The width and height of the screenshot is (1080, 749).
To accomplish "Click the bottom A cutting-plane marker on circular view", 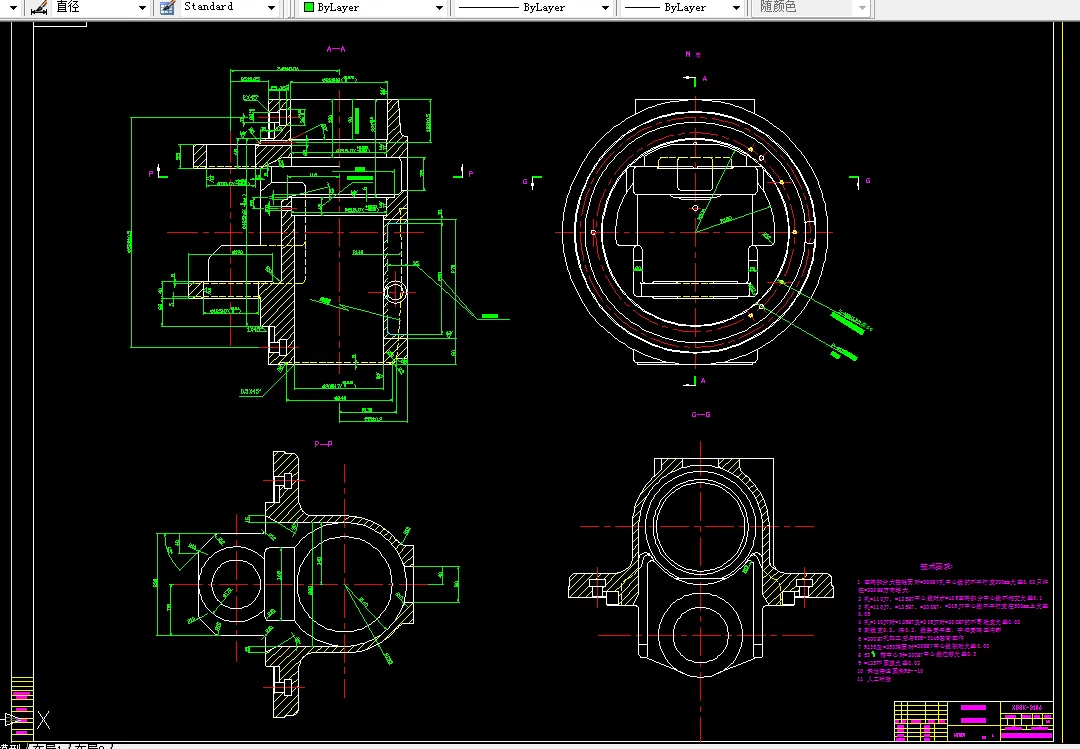I will tap(694, 381).
